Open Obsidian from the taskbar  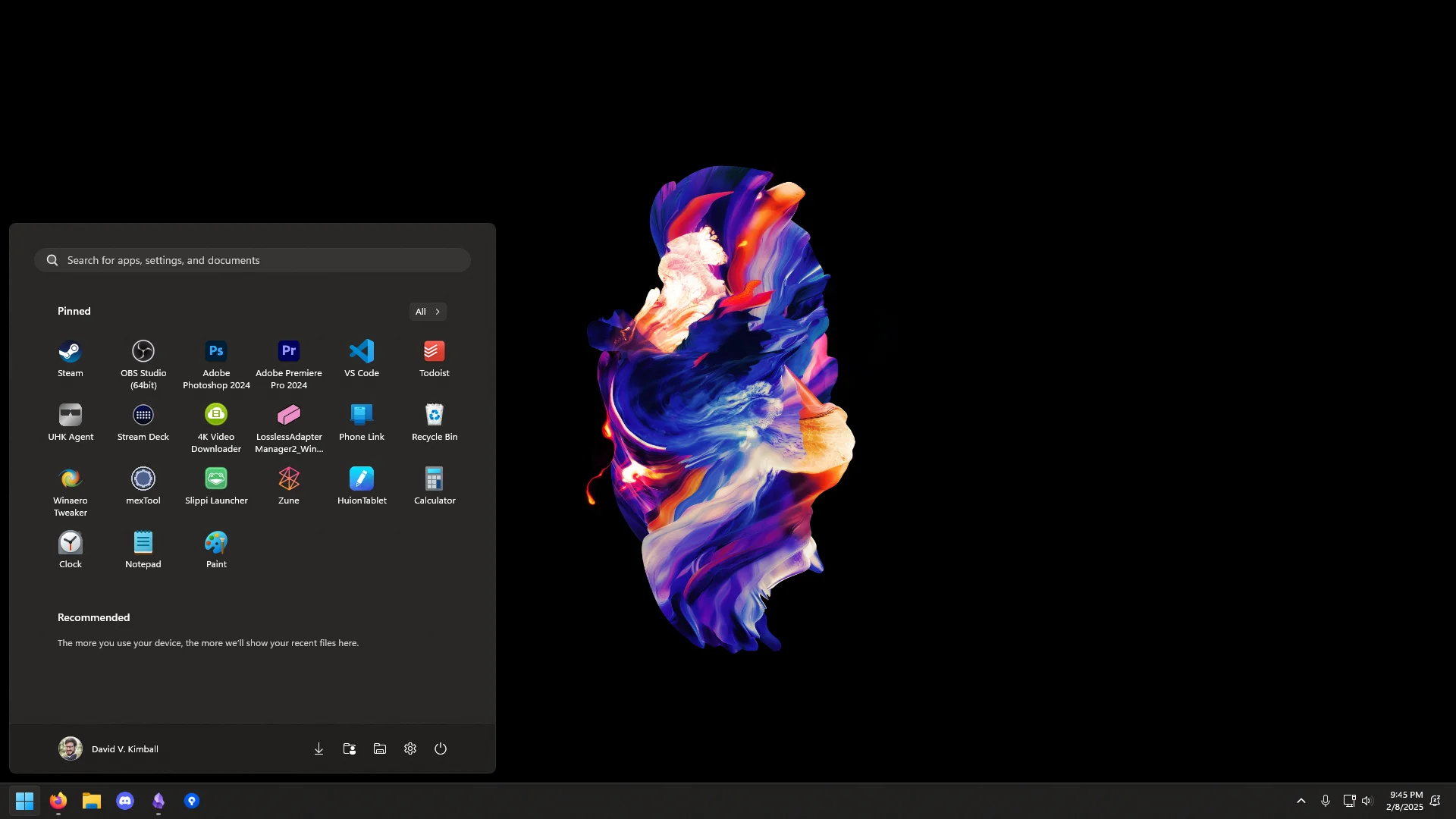(158, 801)
